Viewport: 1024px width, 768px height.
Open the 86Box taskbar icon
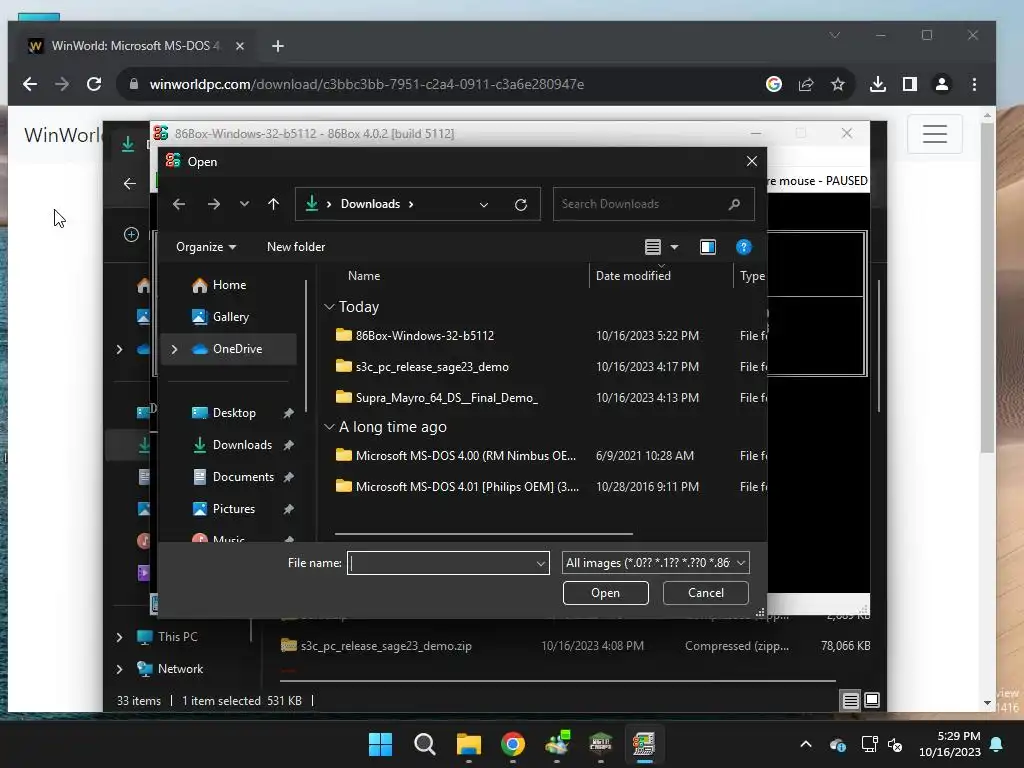tap(644, 744)
